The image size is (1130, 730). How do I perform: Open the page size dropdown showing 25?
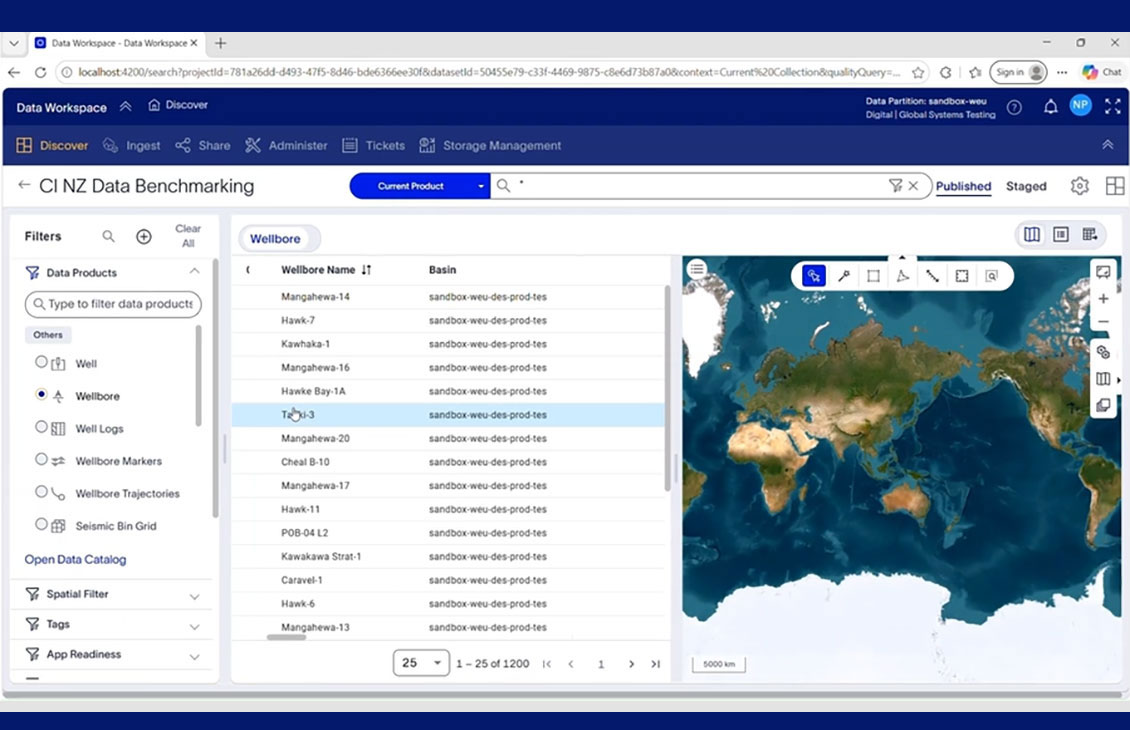[x=421, y=663]
